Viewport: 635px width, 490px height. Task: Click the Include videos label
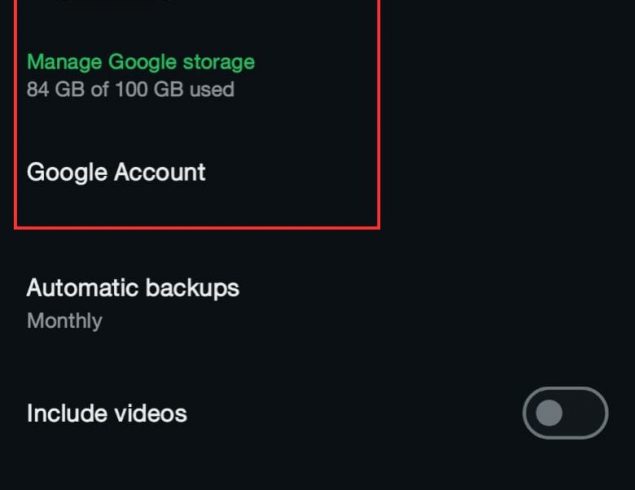click(107, 413)
